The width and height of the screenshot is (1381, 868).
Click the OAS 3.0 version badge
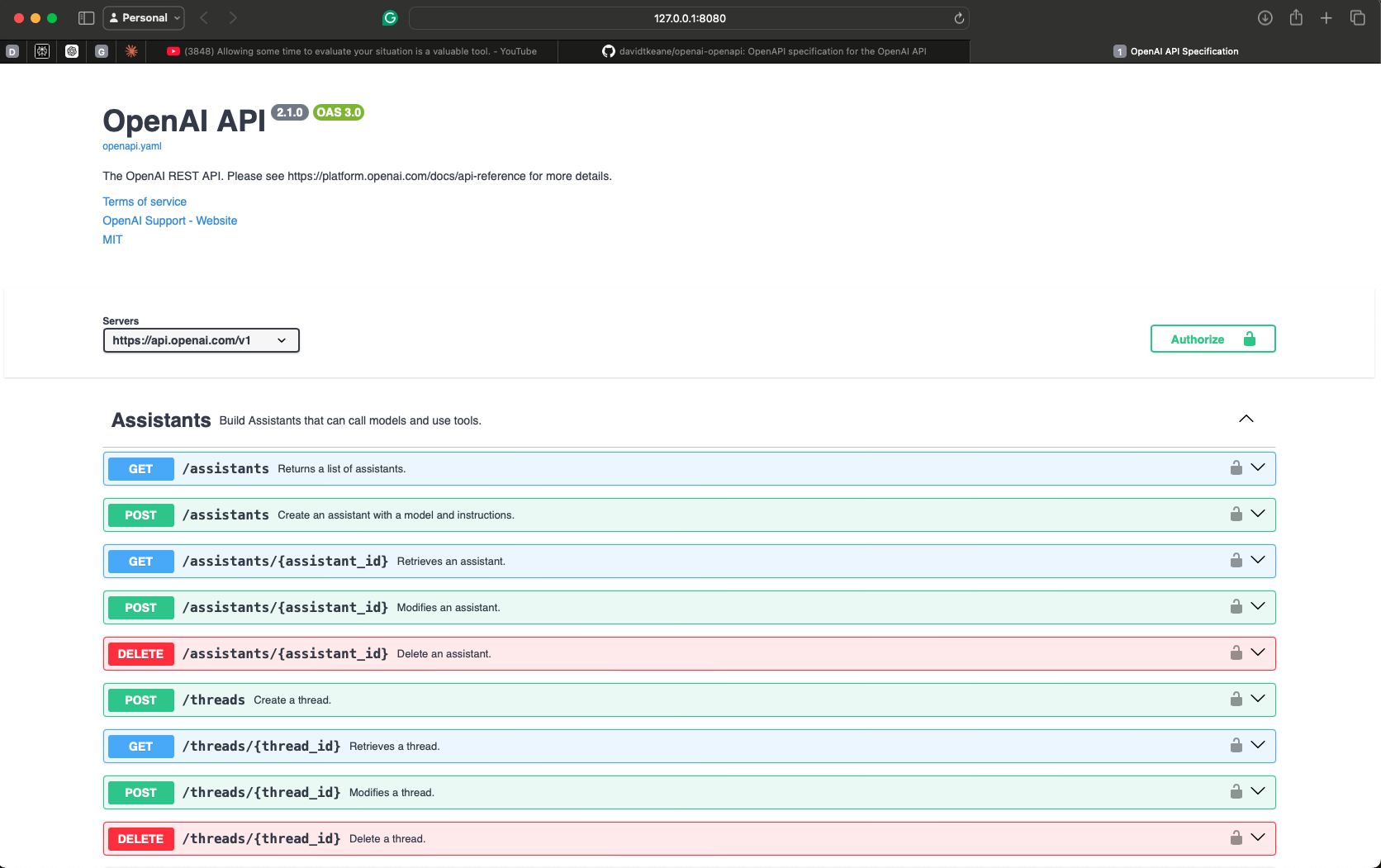pyautogui.click(x=339, y=112)
